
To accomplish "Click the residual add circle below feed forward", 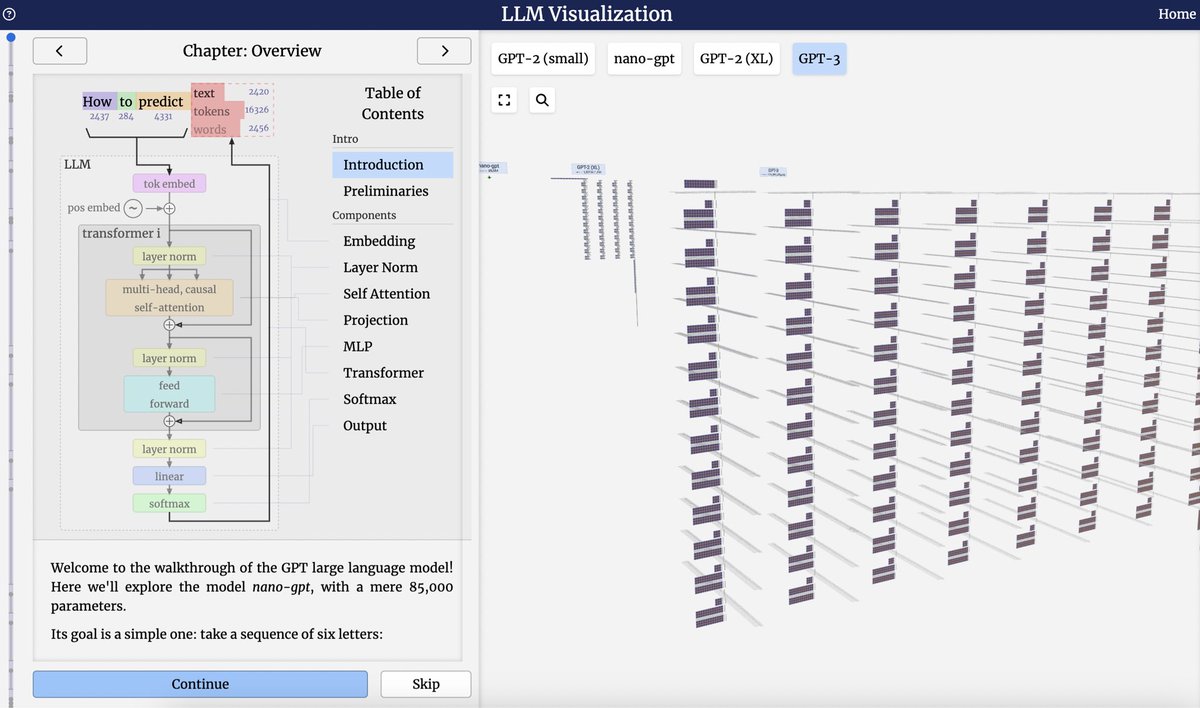I will click(x=169, y=421).
